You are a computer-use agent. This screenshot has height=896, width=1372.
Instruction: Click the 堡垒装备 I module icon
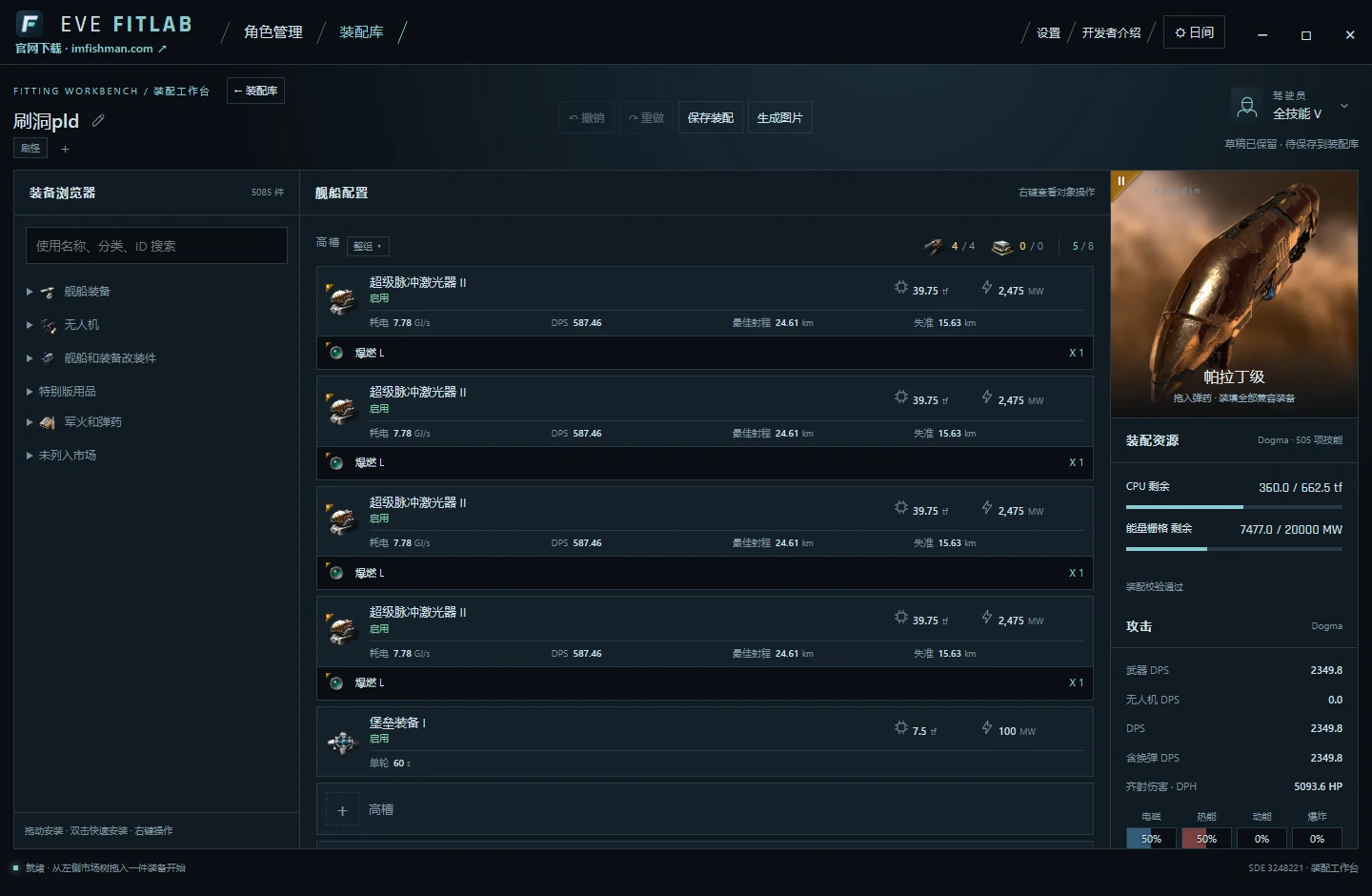pyautogui.click(x=342, y=741)
